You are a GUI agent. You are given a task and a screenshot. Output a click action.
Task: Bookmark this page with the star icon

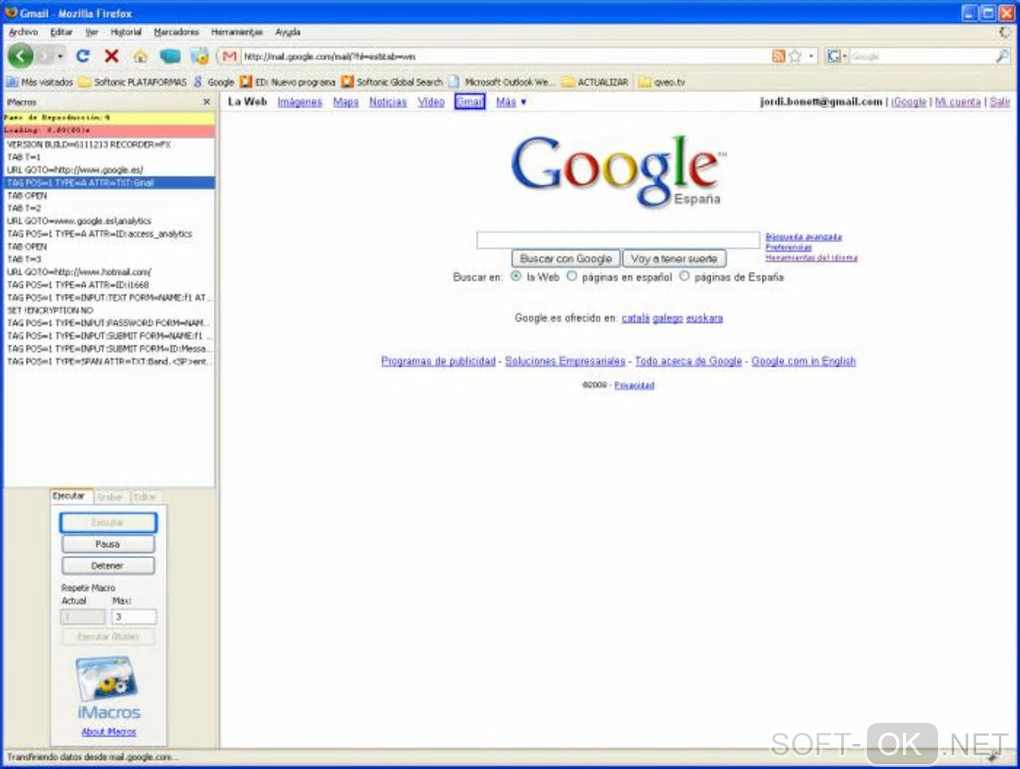795,57
